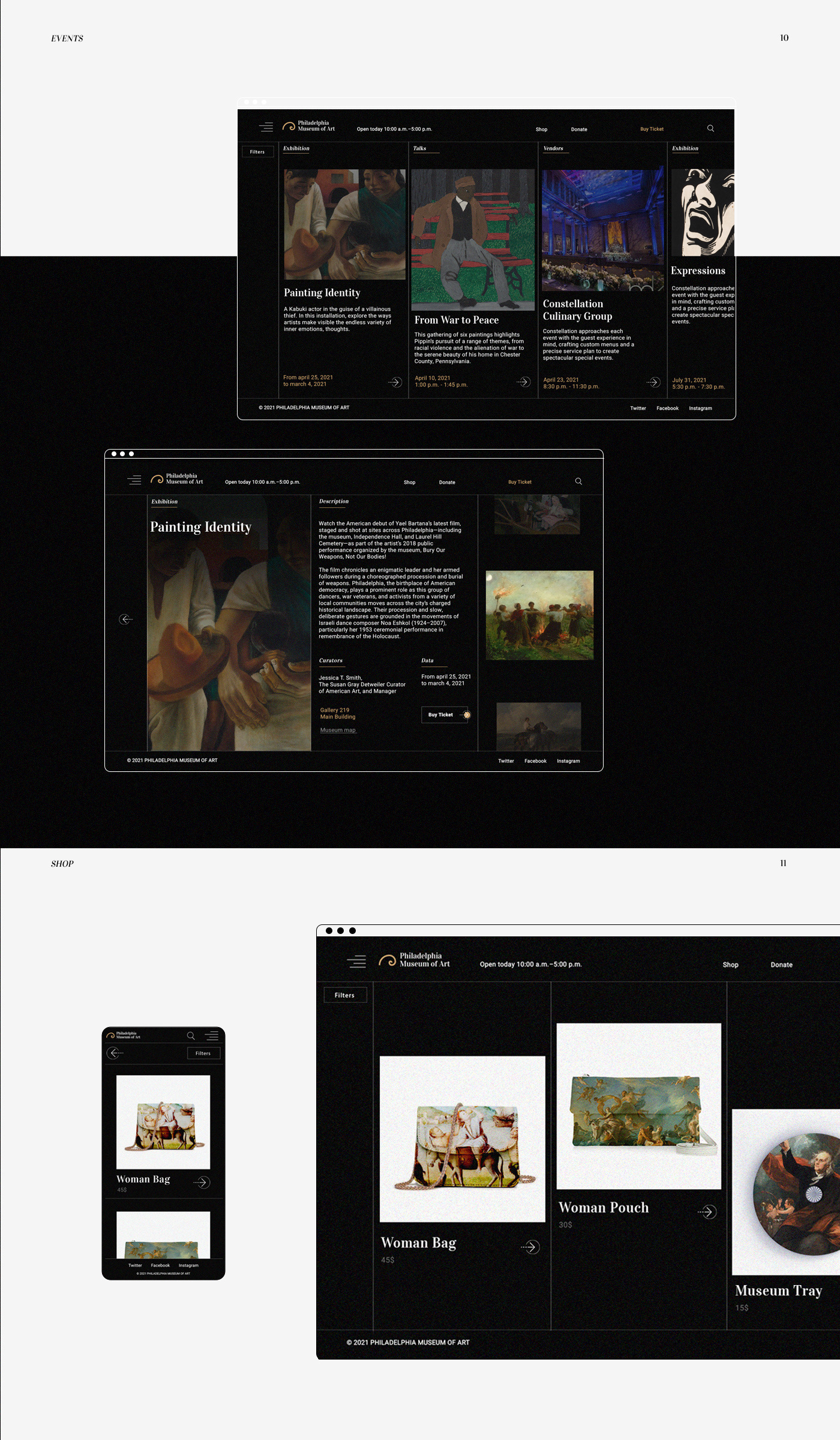840x1440 pixels.
Task: Click 'Gallery 219 Main Building' location text
Action: click(x=338, y=713)
